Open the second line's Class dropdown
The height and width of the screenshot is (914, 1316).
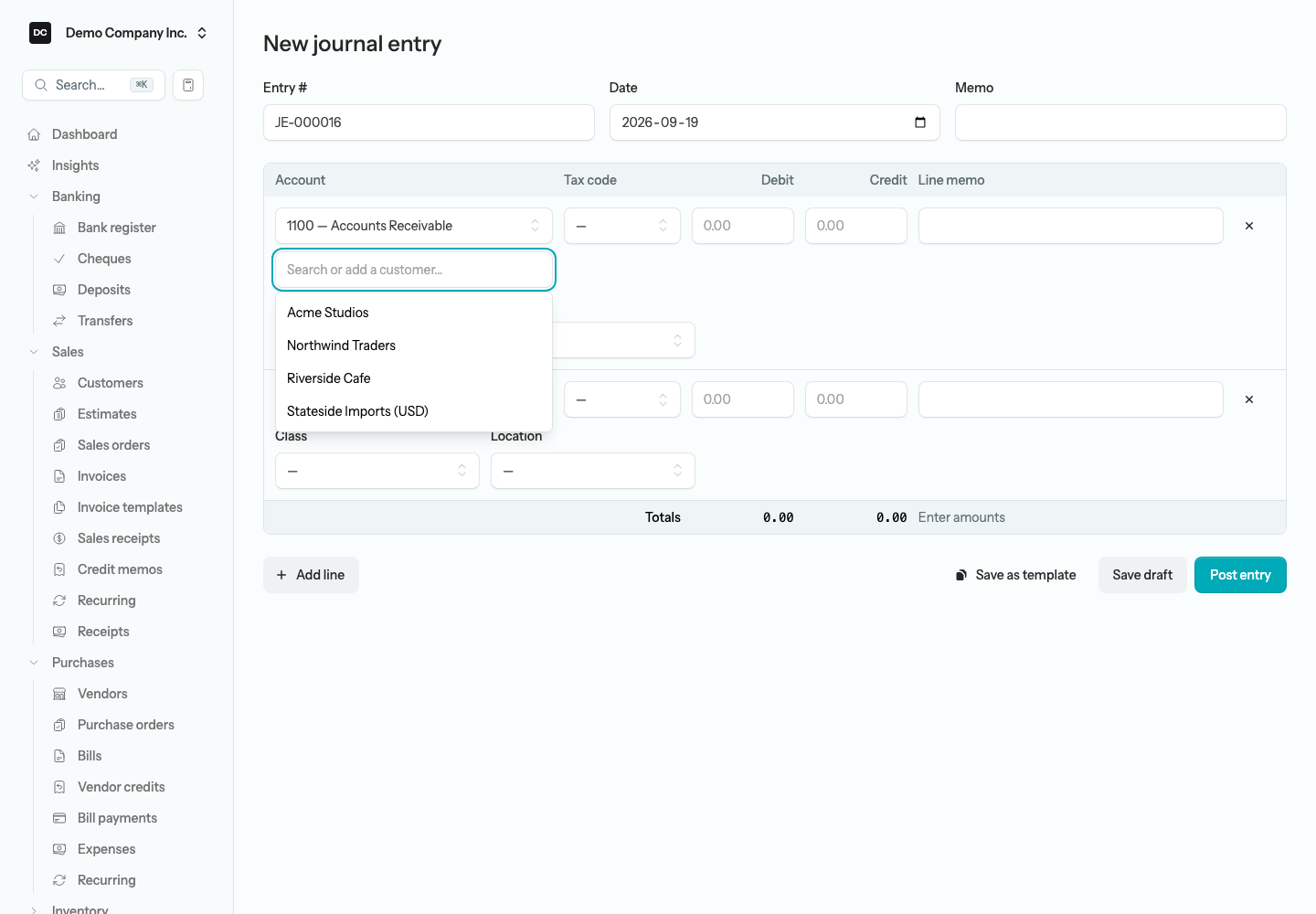tap(377, 471)
